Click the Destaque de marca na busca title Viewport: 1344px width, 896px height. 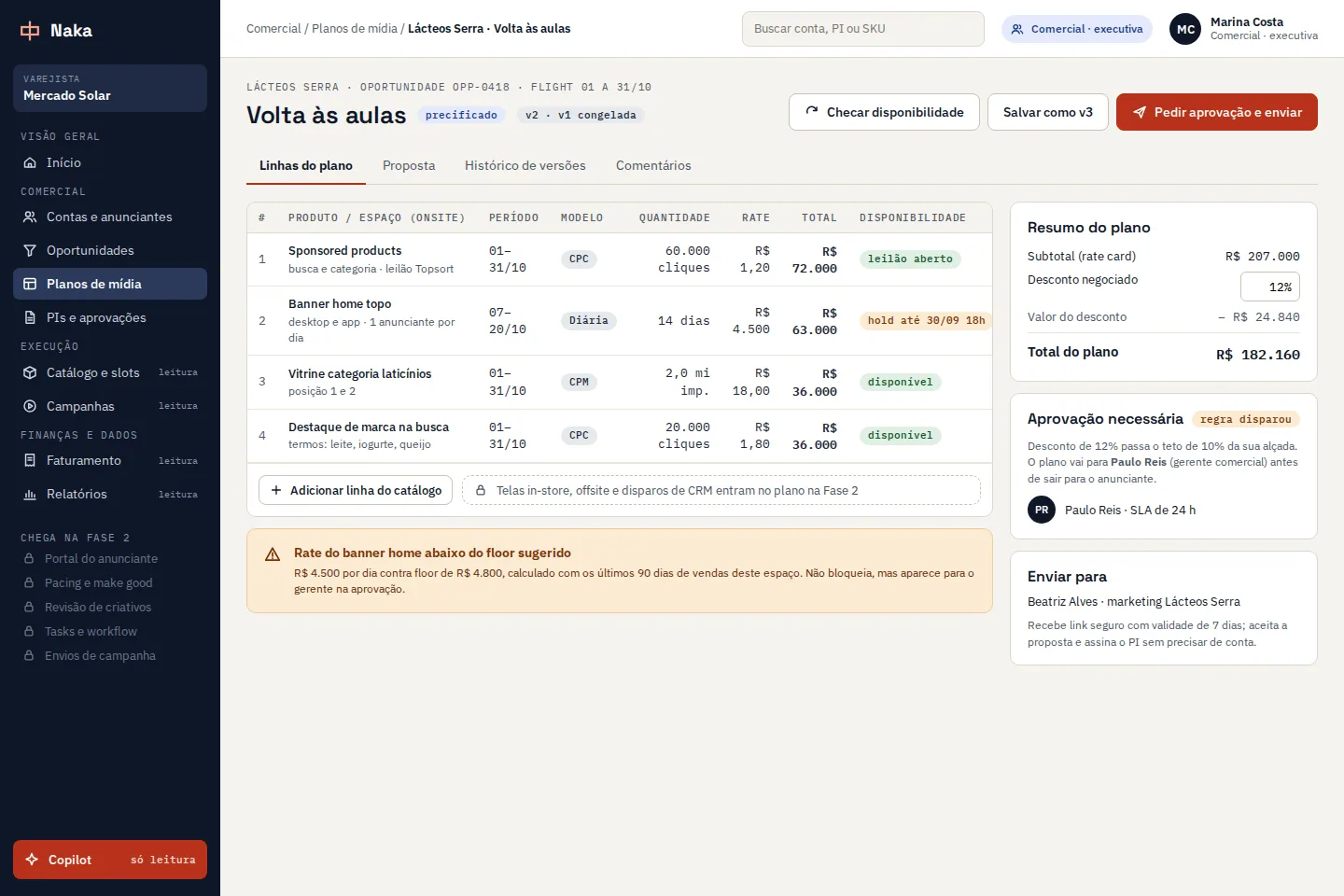[369, 427]
